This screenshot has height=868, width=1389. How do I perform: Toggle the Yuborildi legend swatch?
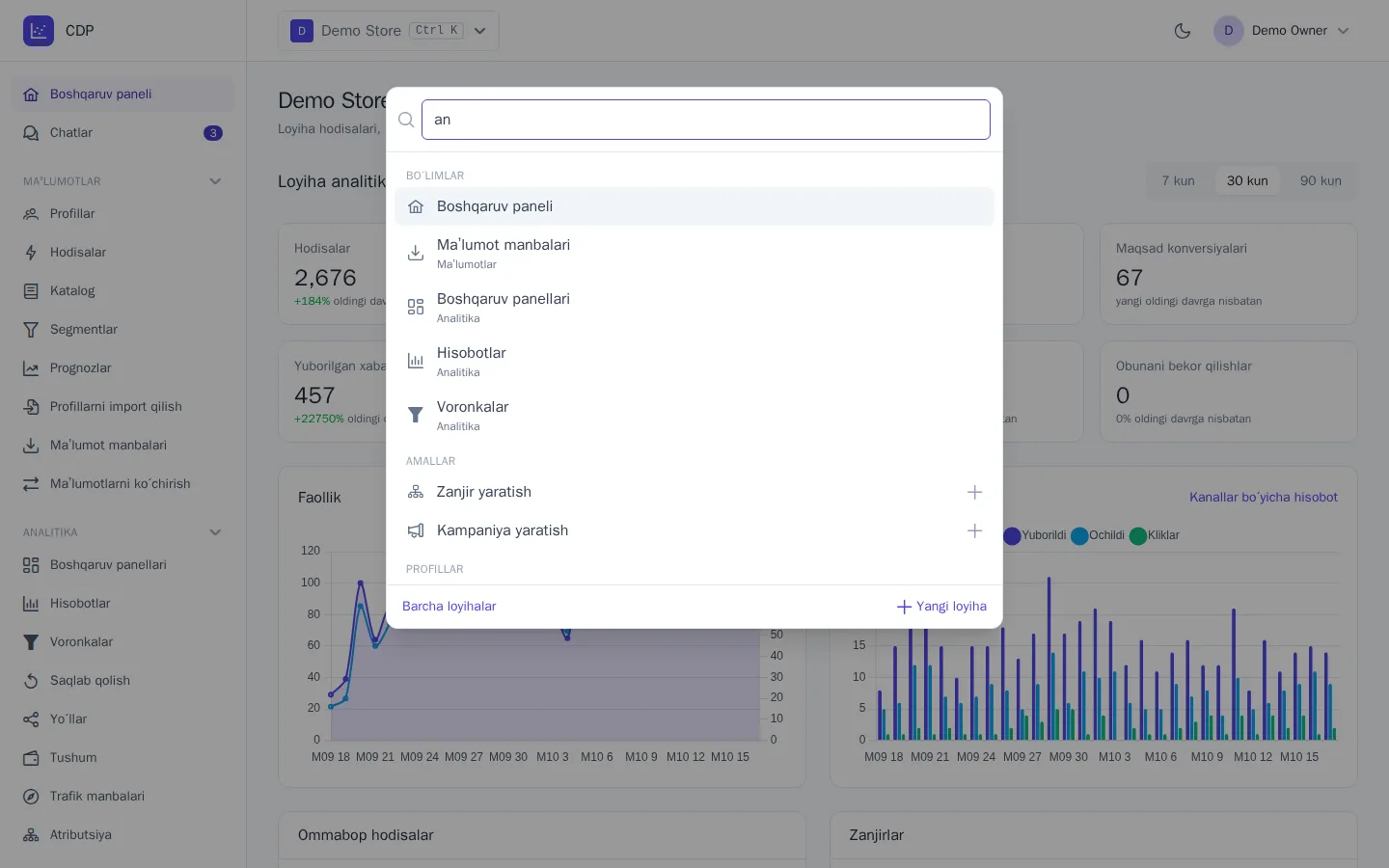(x=1012, y=536)
